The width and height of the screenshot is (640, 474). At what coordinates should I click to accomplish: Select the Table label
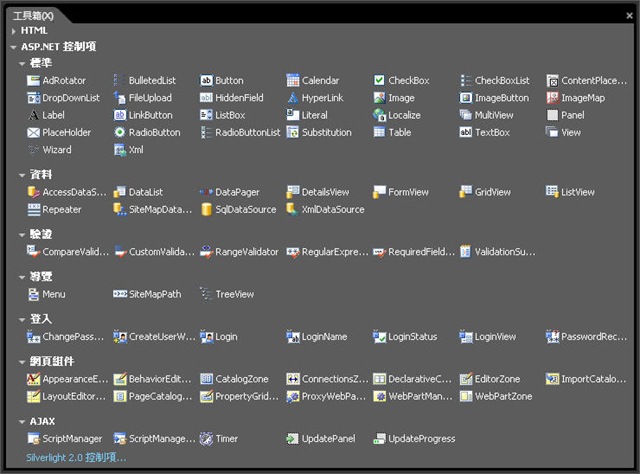(400, 132)
